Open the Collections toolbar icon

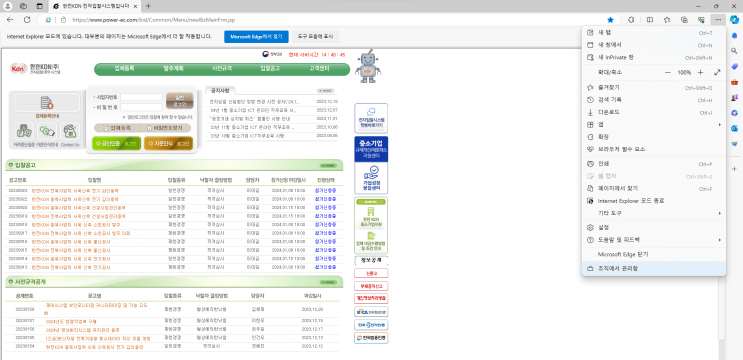(x=684, y=20)
